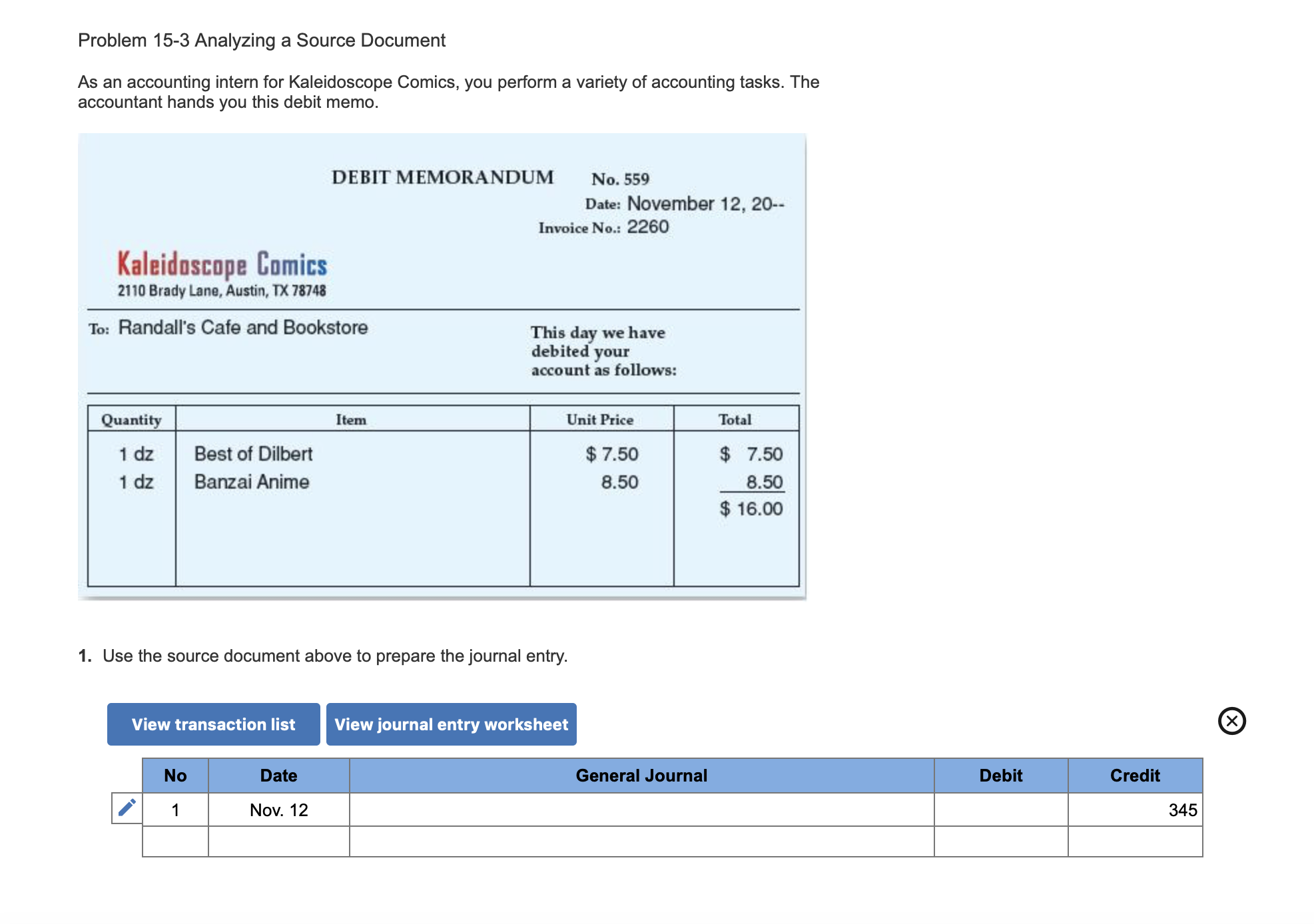Click the Debit cell in row 1
Image resolution: width=1314 pixels, height=924 pixels.
(1000, 810)
